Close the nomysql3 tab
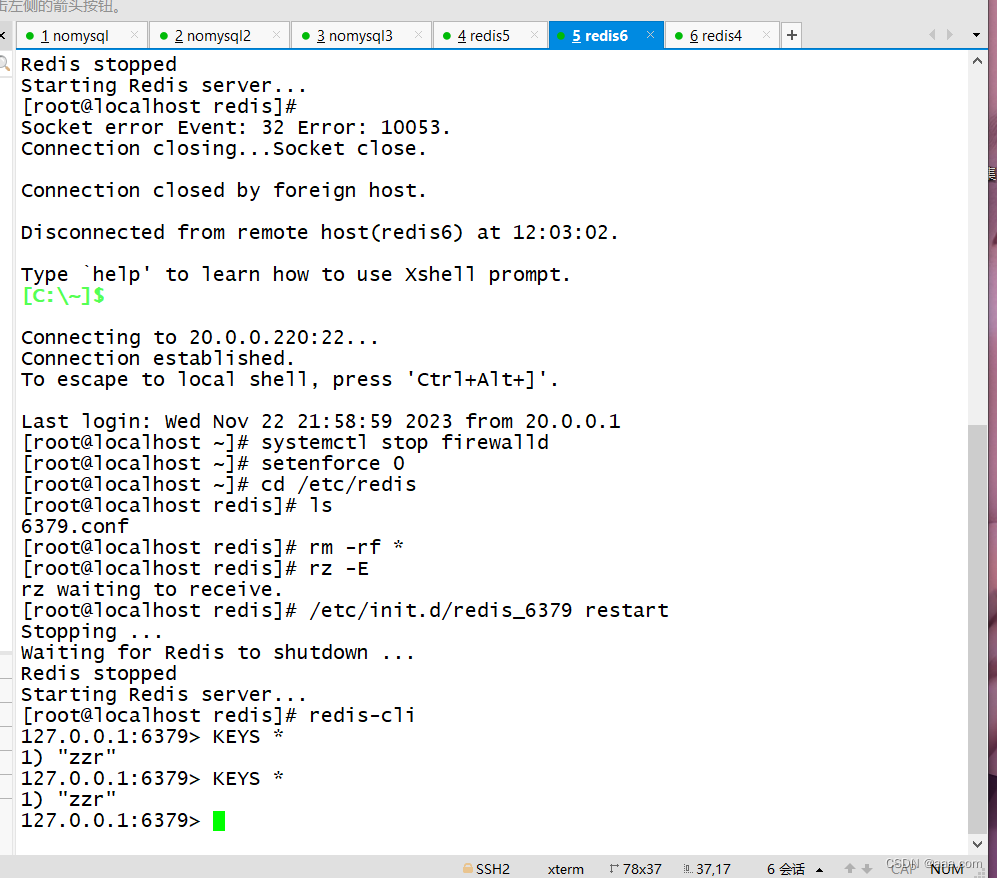 (418, 33)
